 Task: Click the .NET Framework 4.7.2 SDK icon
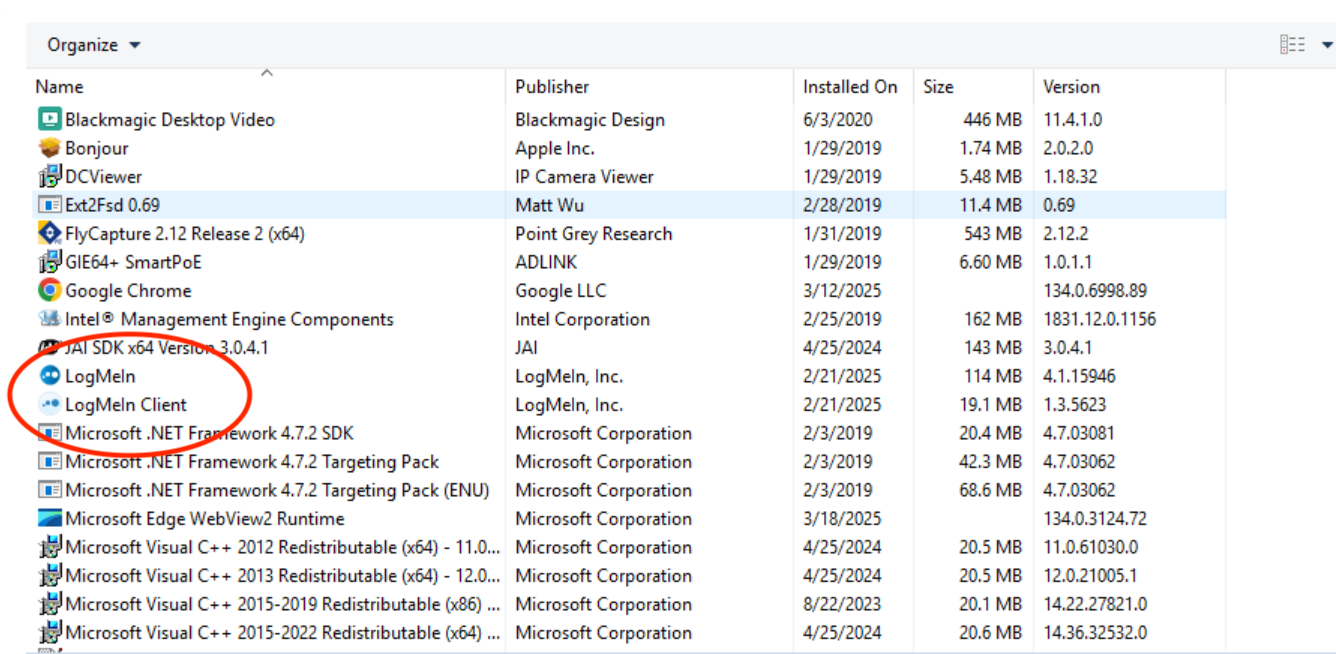[49, 433]
